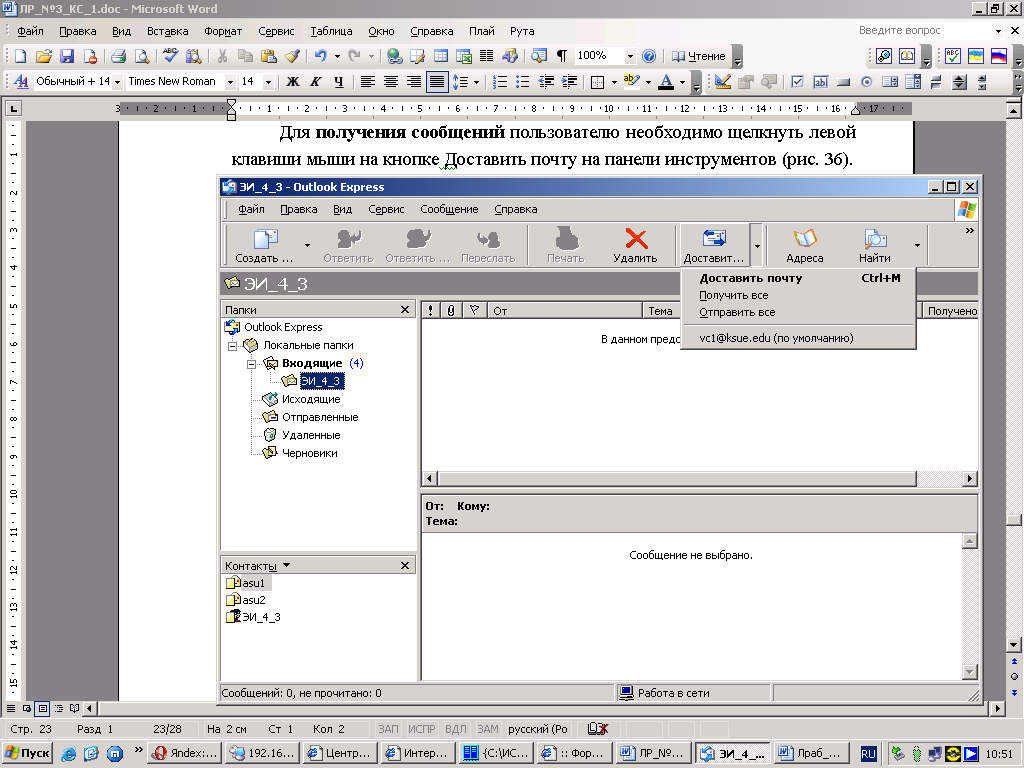Undo the last action with the Undo arrow
The image size is (1024, 768).
(x=320, y=56)
